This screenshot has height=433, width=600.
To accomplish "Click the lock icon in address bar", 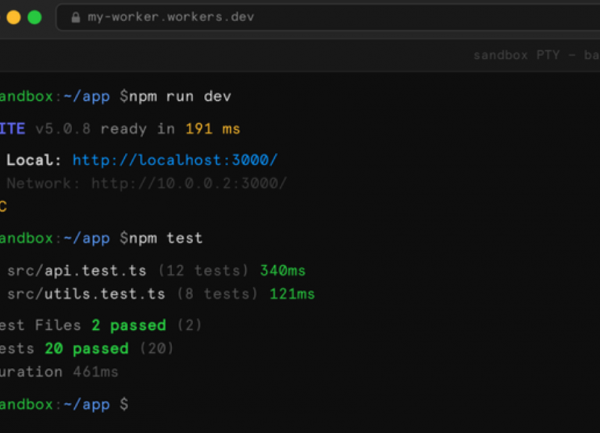I will (x=76, y=17).
